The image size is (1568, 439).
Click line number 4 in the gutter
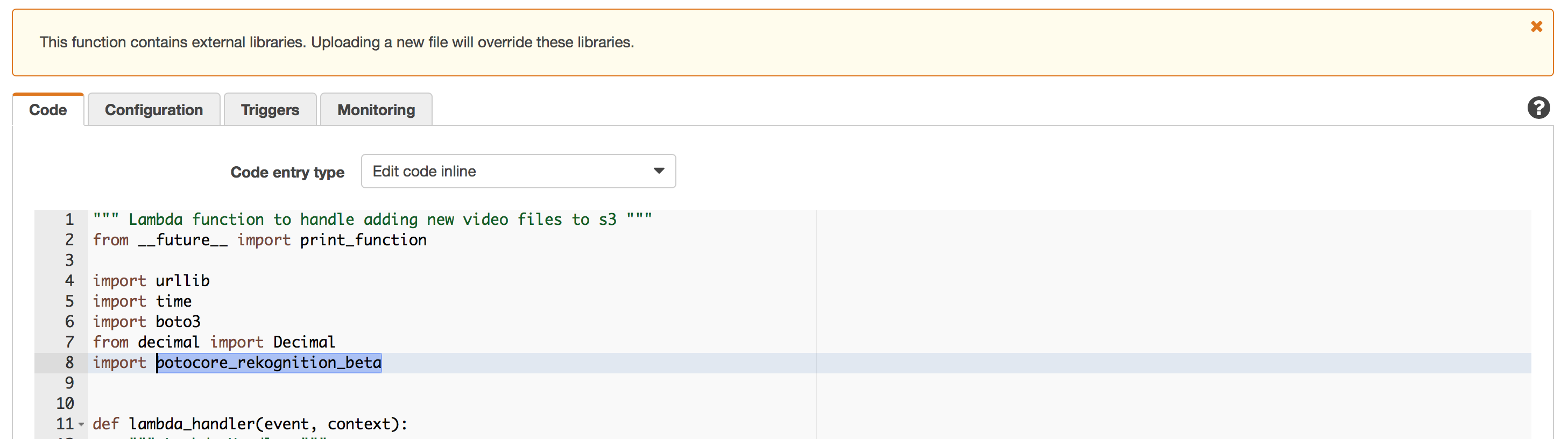click(69, 281)
